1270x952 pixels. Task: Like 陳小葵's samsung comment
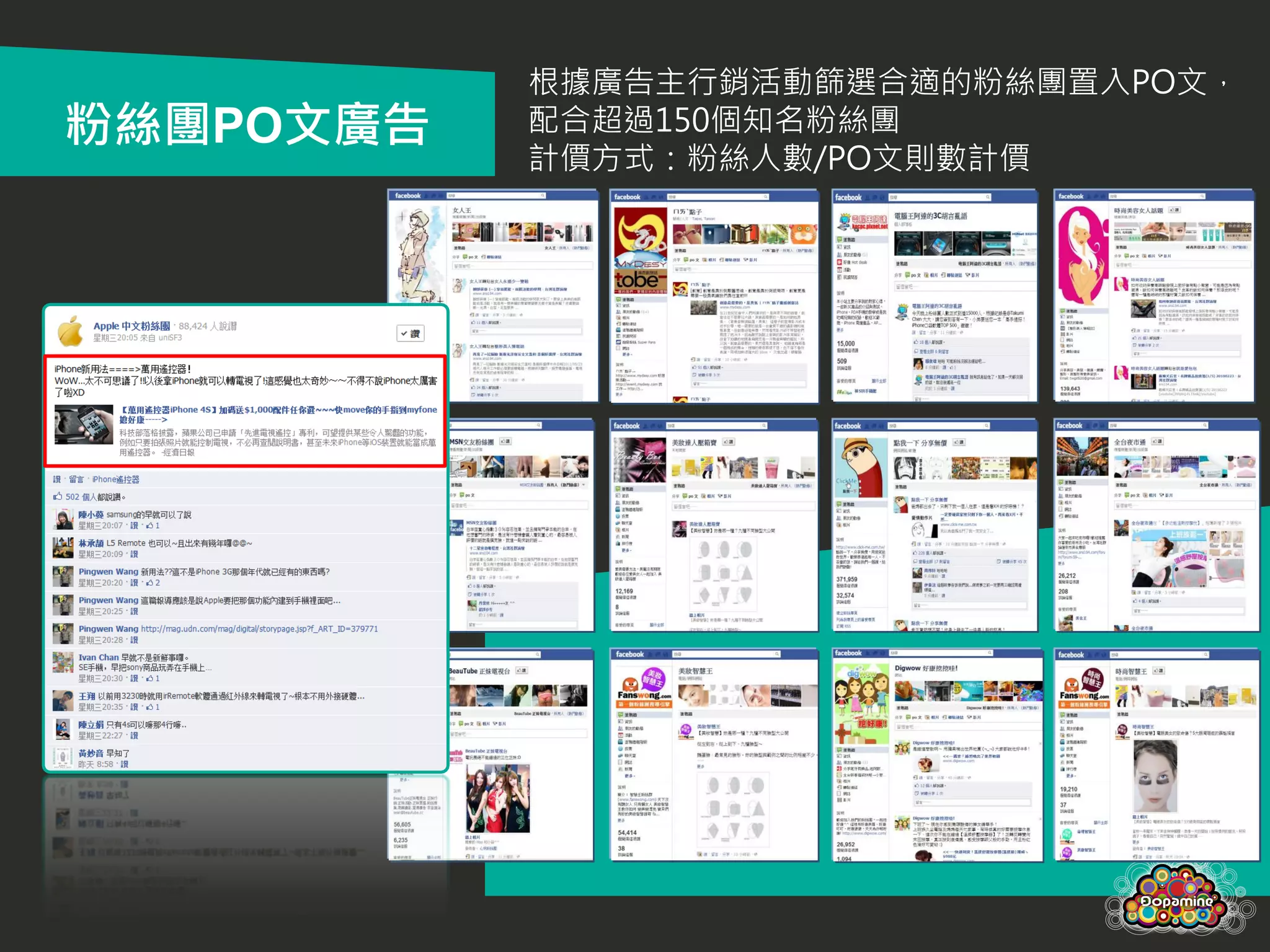pyautogui.click(x=134, y=526)
